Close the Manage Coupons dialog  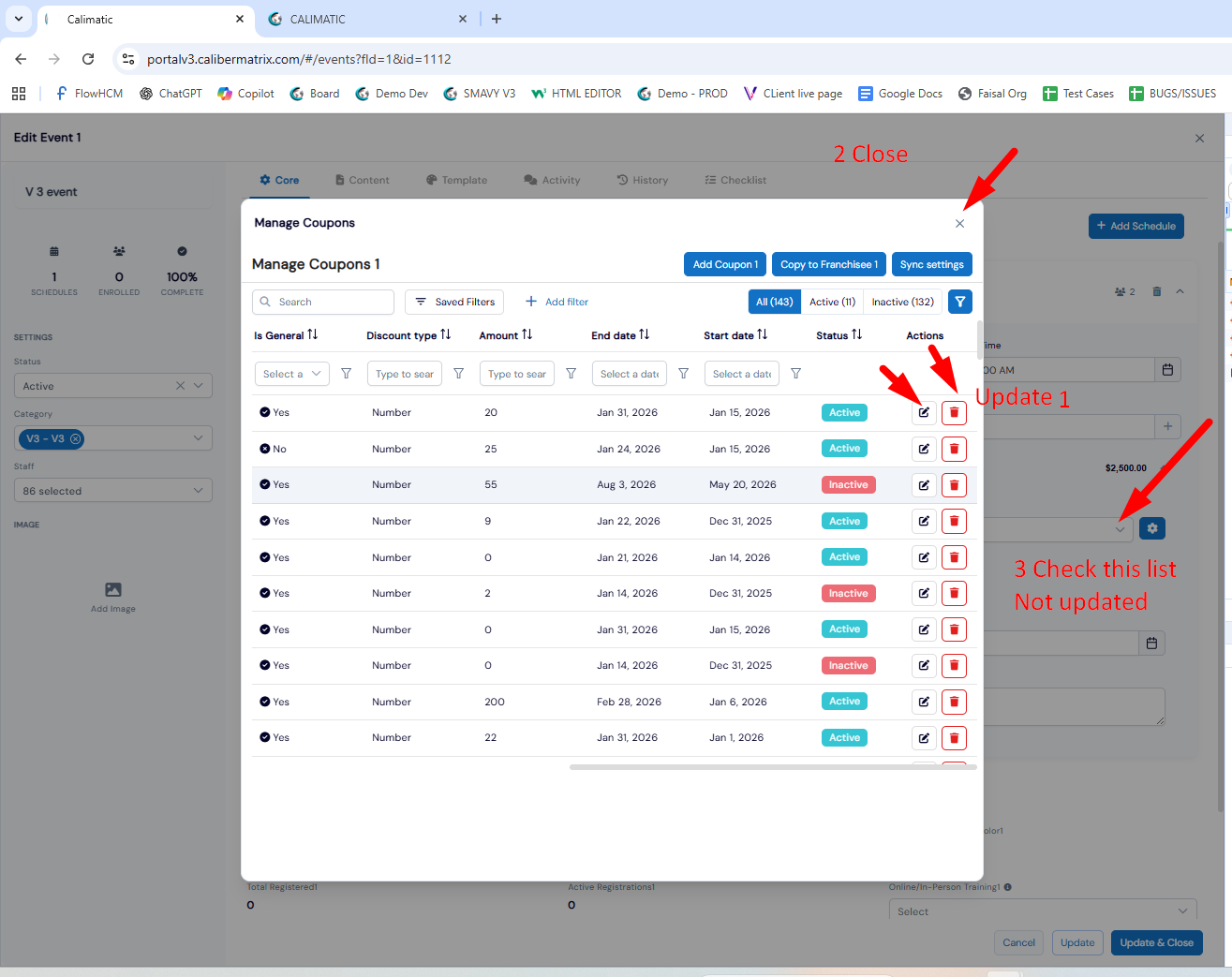click(x=959, y=224)
